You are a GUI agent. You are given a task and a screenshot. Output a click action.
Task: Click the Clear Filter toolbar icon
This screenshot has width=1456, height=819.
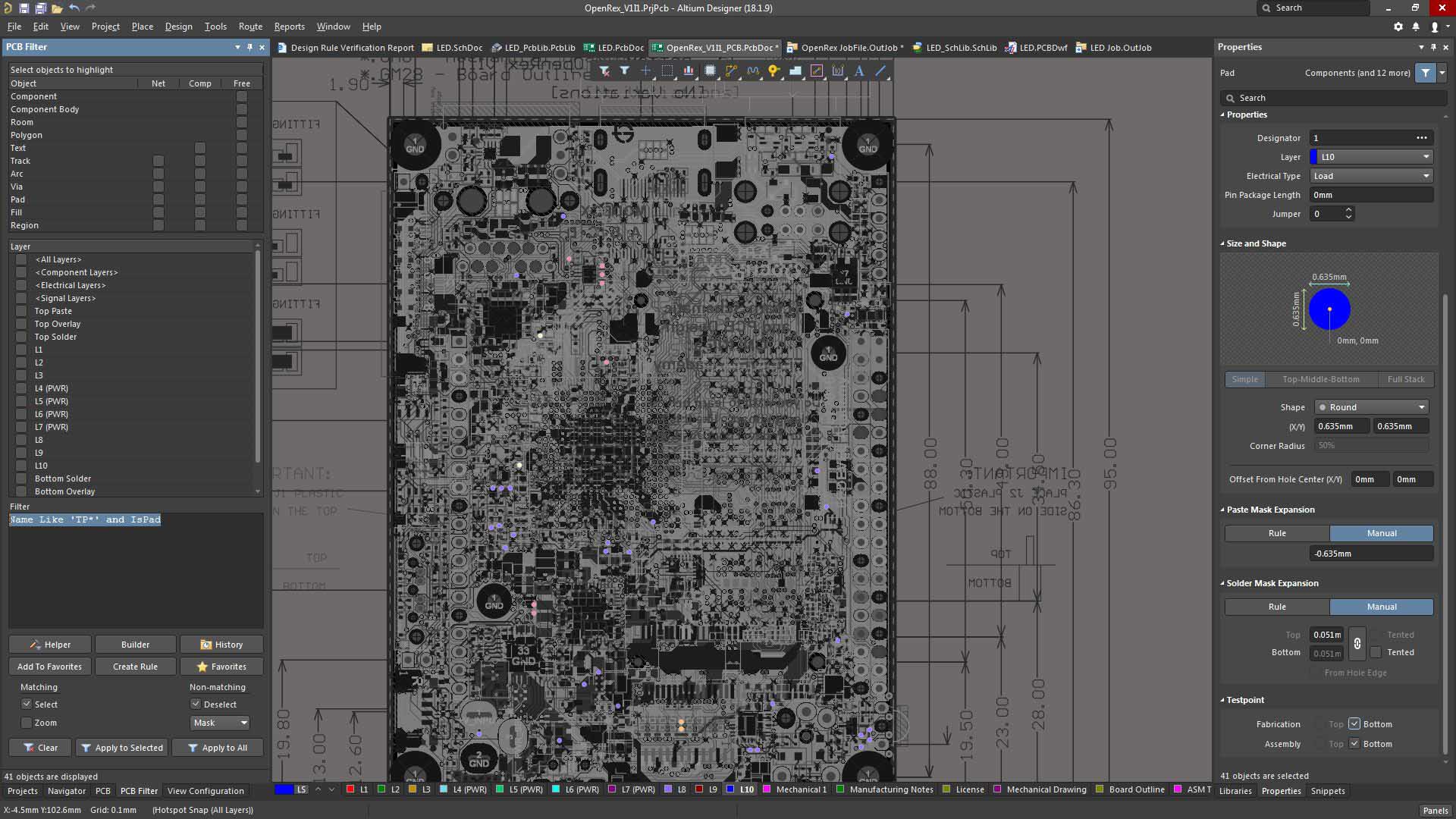point(604,71)
